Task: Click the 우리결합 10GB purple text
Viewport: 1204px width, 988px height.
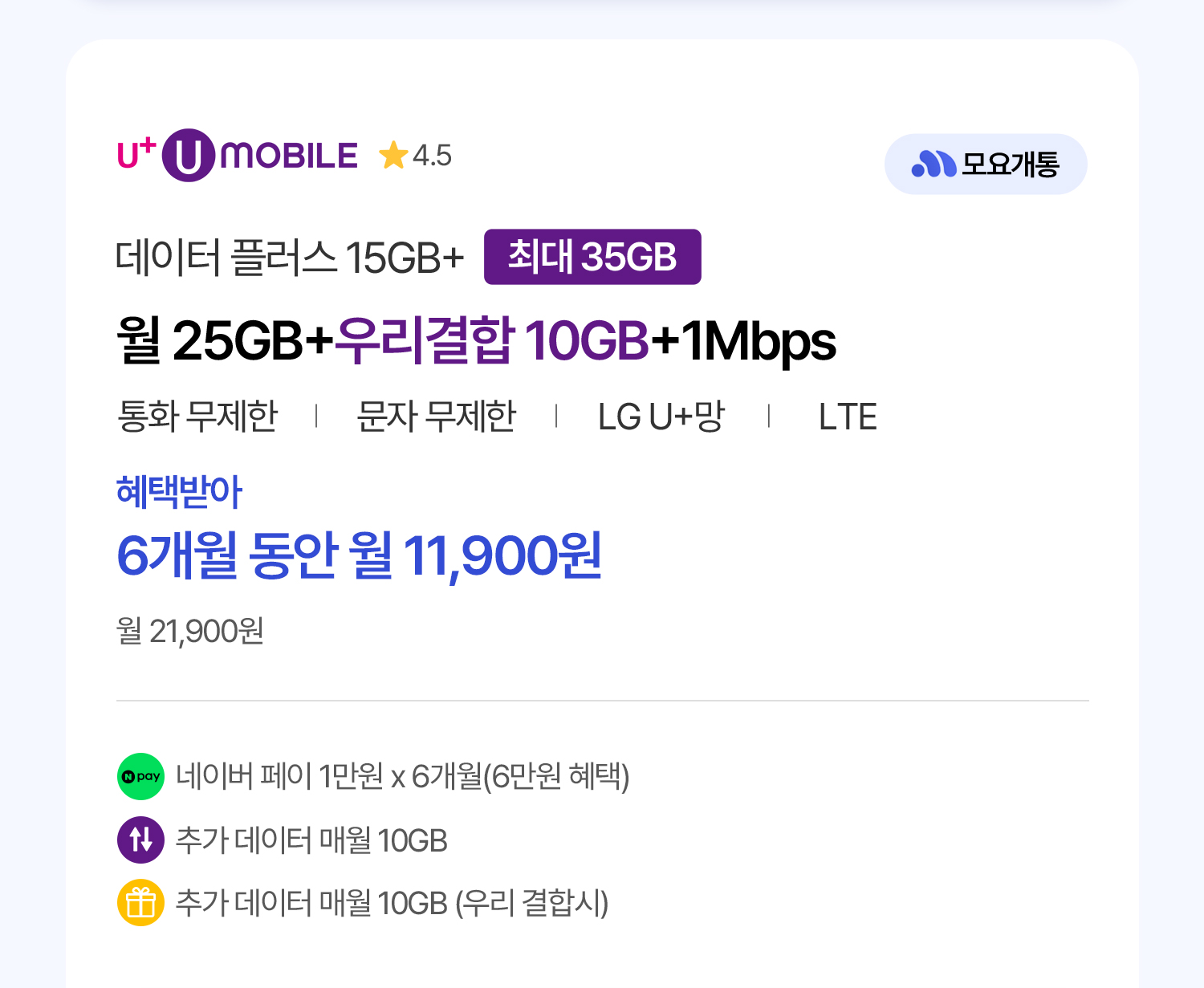Action: click(x=491, y=340)
